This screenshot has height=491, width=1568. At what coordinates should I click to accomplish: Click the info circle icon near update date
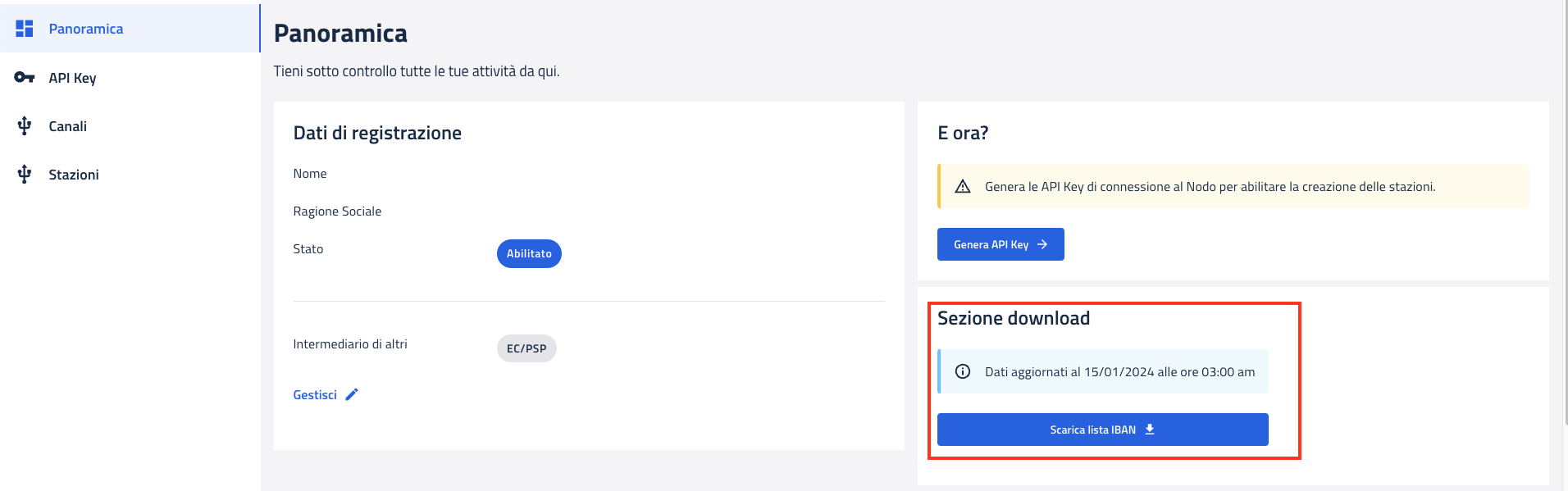coord(963,372)
